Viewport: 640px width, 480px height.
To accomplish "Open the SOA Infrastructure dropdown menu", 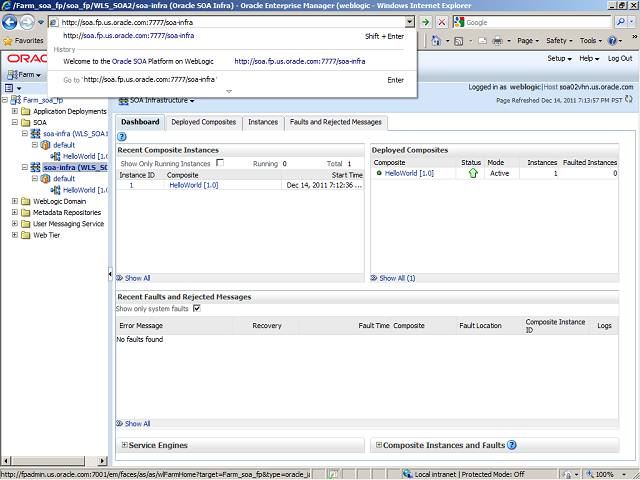I will (162, 100).
